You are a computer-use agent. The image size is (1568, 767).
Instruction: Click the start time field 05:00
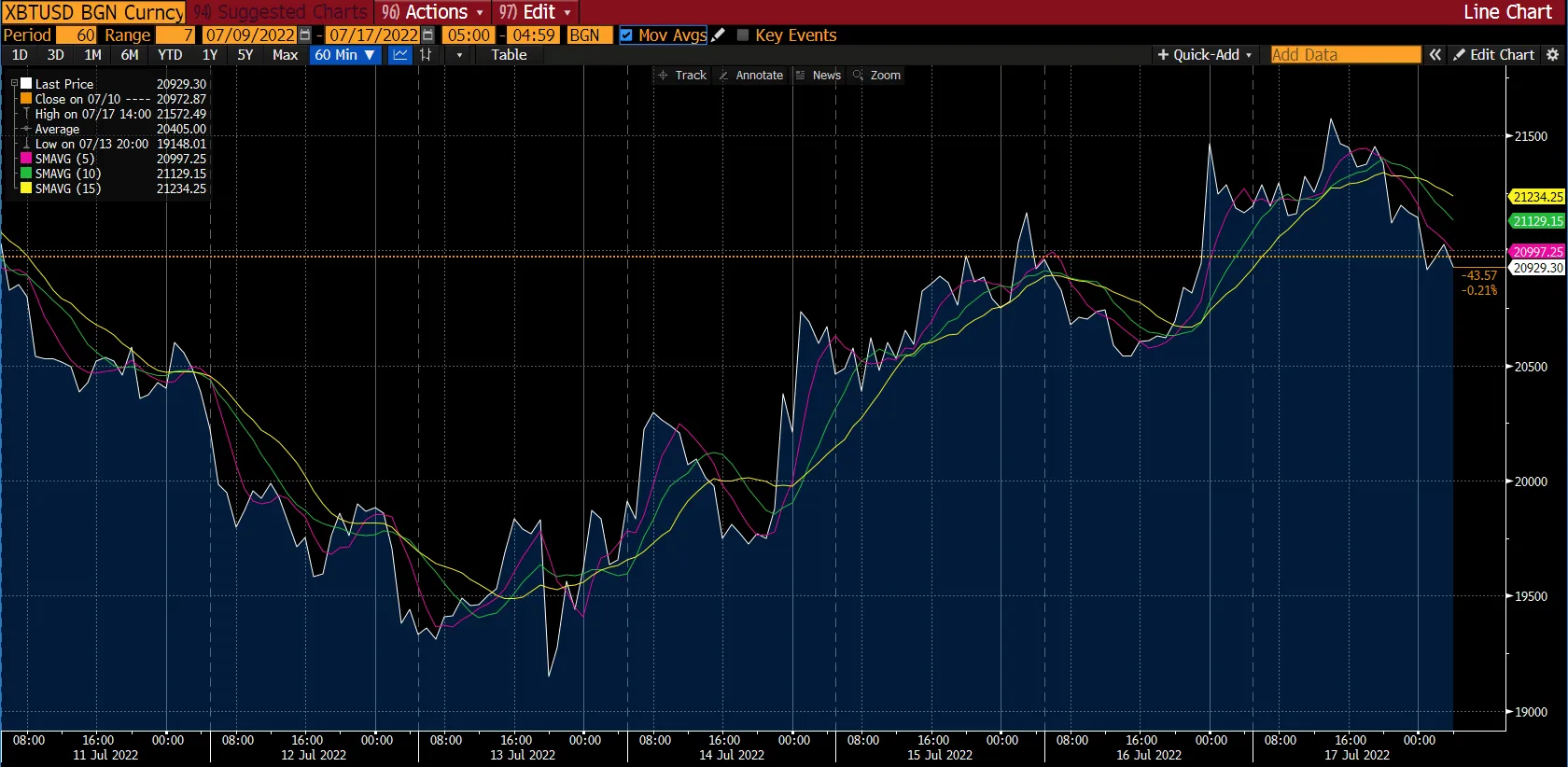[469, 35]
